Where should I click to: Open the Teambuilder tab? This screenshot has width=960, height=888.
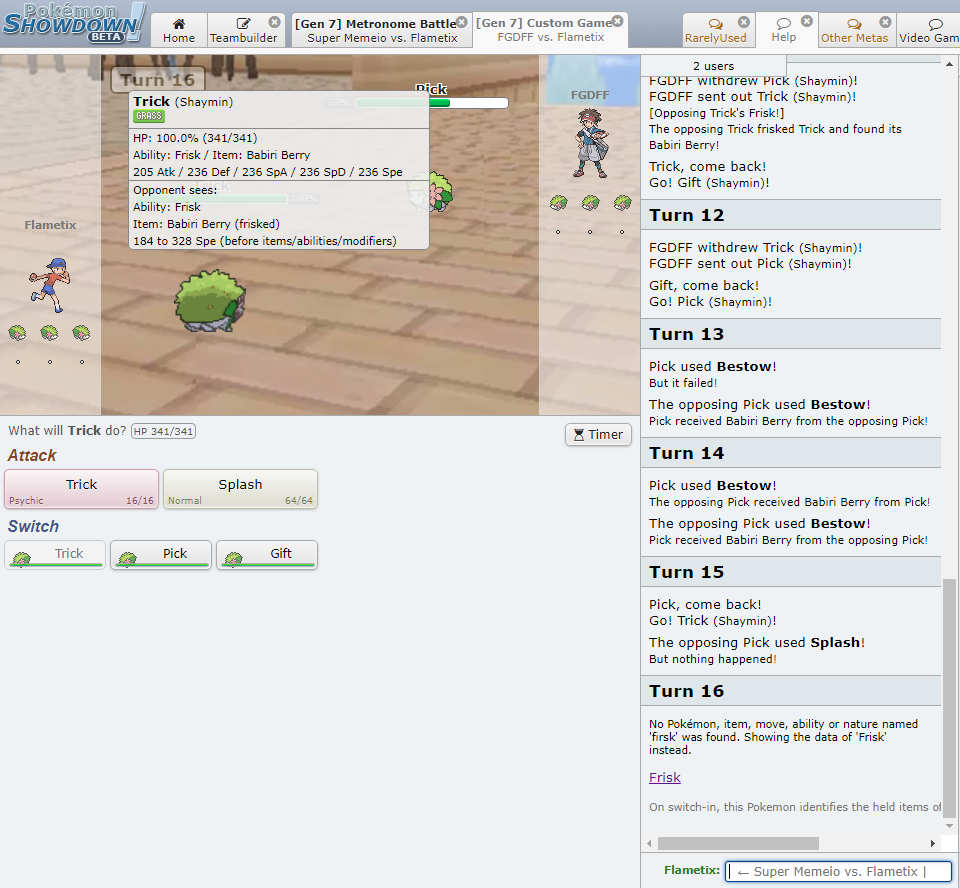244,30
